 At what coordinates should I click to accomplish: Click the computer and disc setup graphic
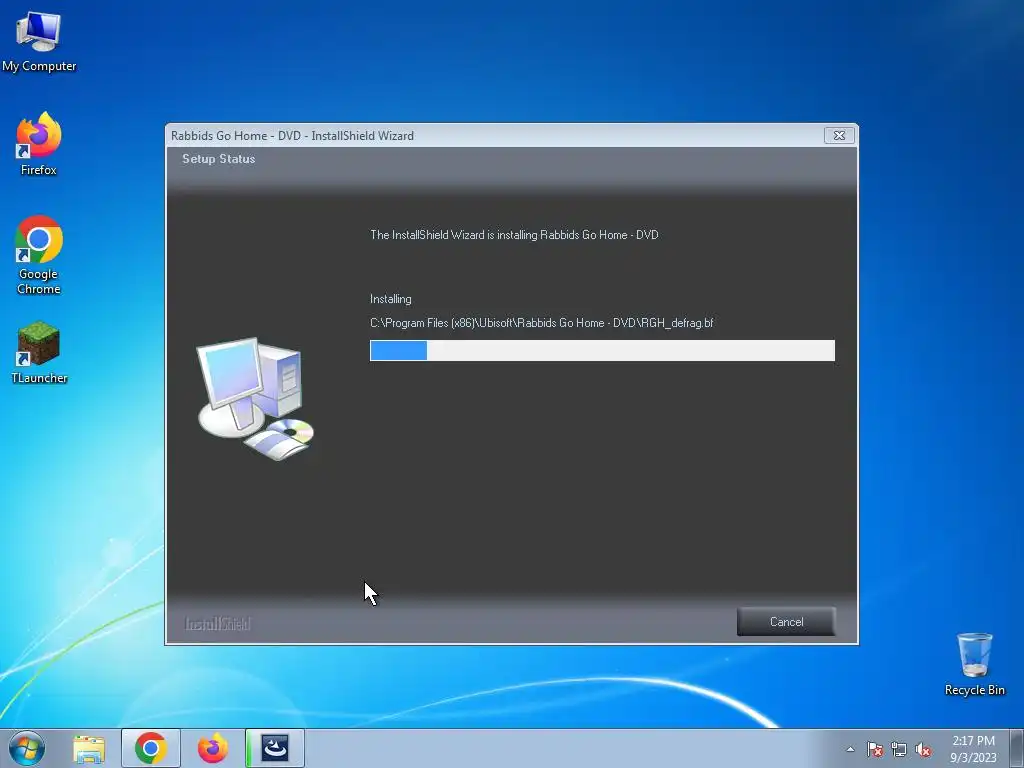[255, 399]
